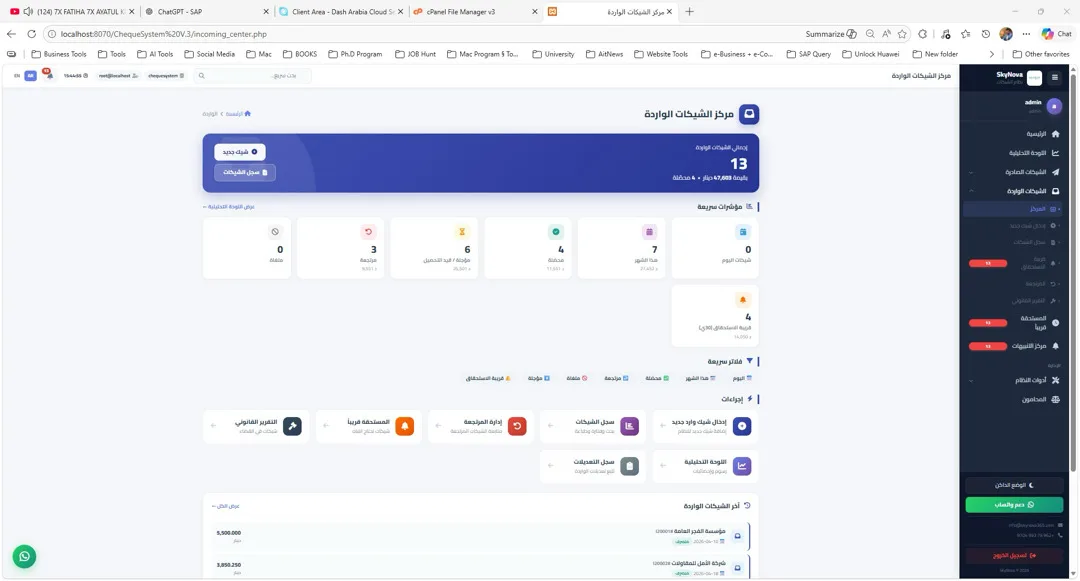Image resolution: width=1080 pixels, height=581 pixels.
Task: Click the browser refresh button
Action: pos(31,34)
